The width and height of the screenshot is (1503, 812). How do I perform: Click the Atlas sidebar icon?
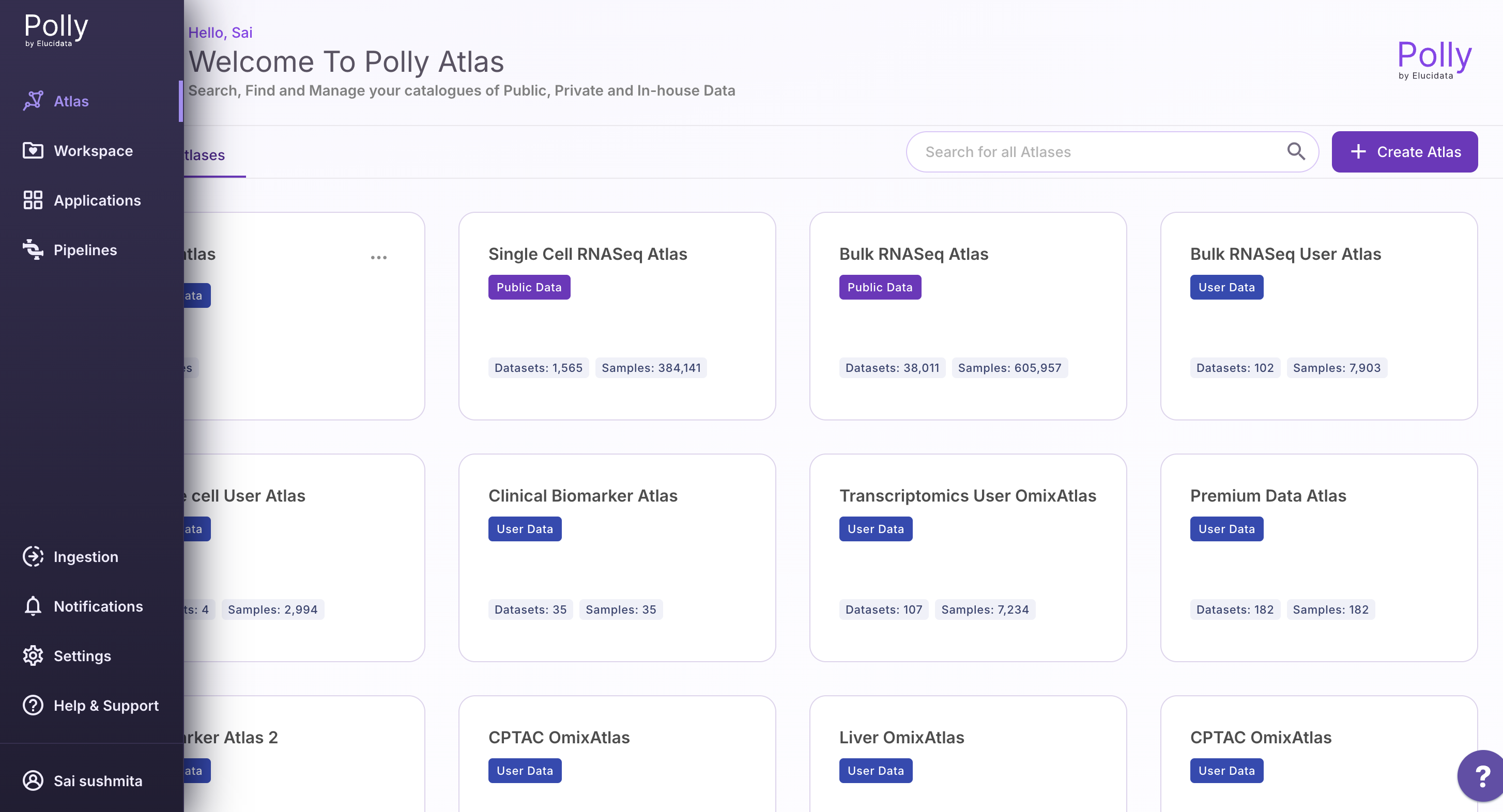pyautogui.click(x=33, y=101)
